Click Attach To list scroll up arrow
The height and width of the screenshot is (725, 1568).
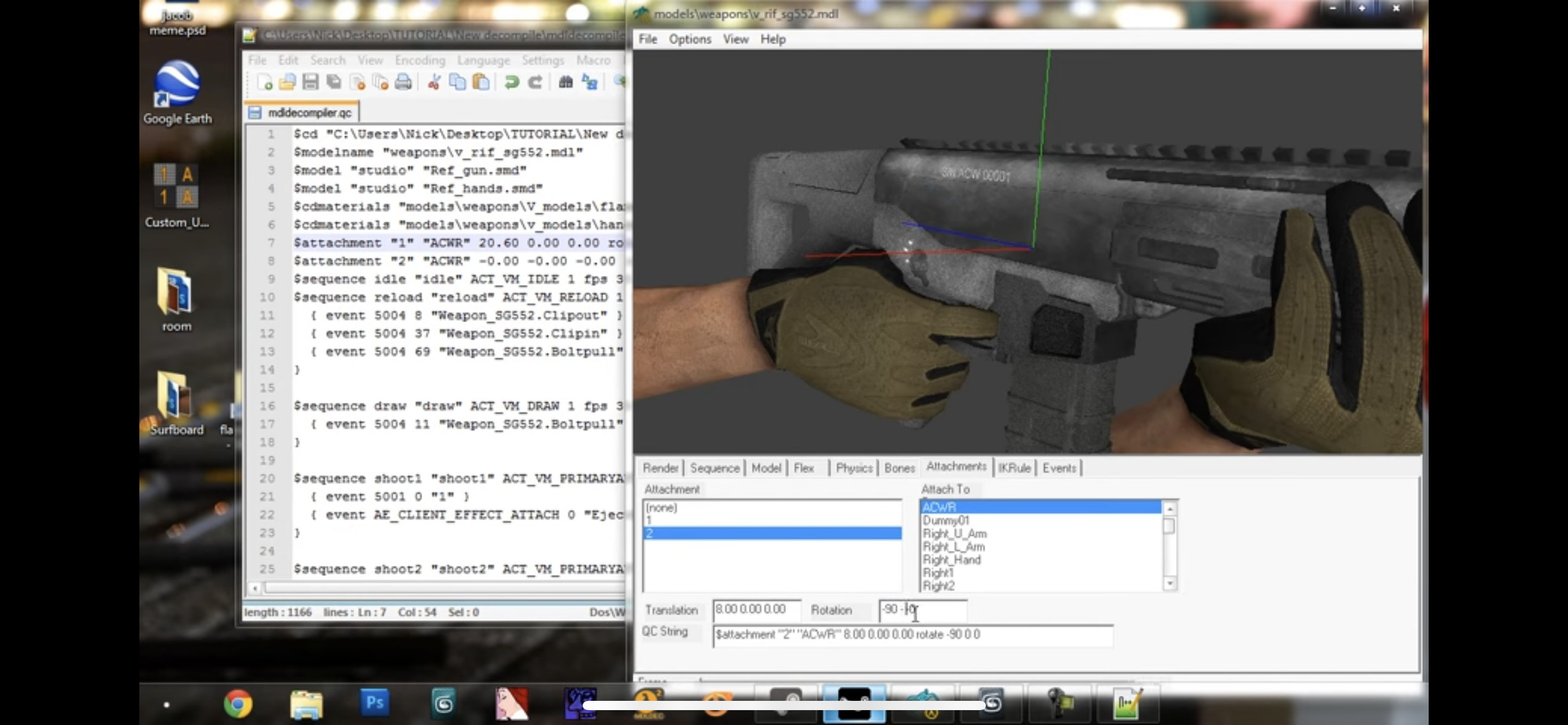[1169, 509]
